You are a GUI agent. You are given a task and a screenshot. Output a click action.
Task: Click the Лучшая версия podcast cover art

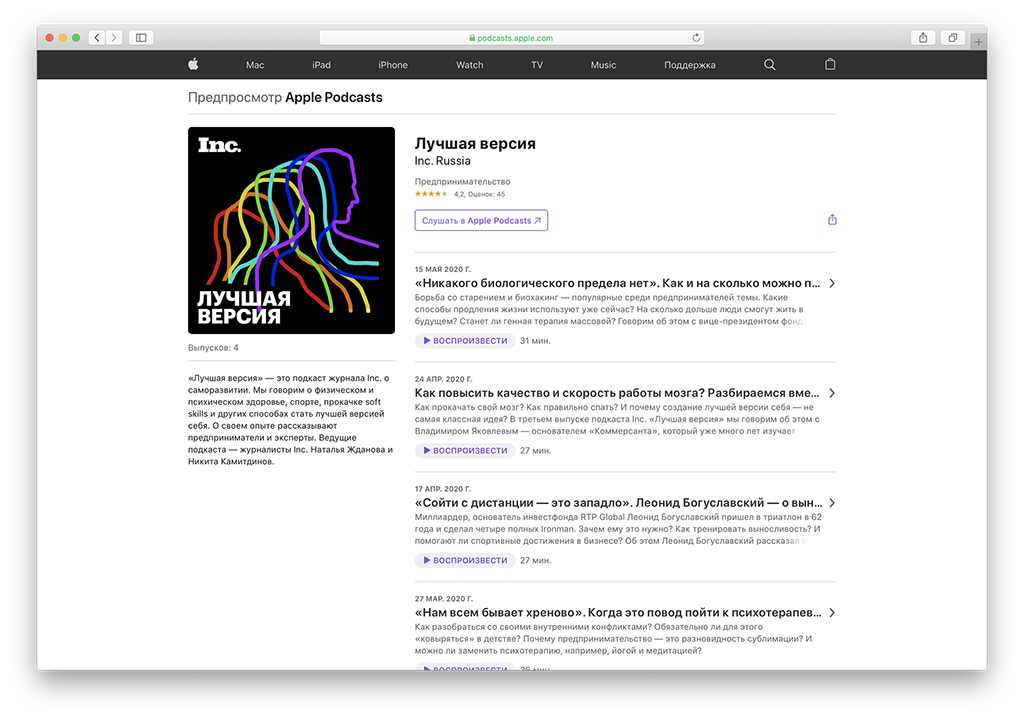(291, 230)
